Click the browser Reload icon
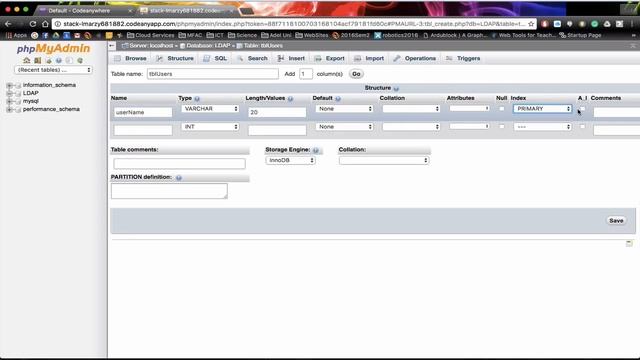 (x=33, y=24)
